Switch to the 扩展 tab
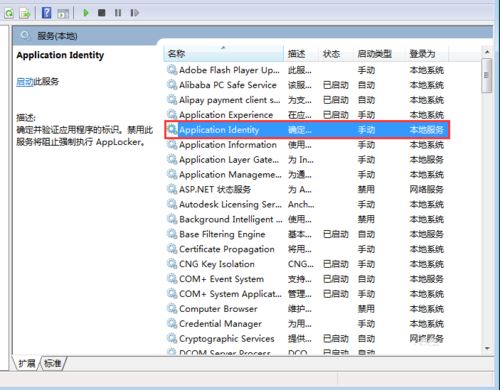Screen dimensions: 500x390 27,363
